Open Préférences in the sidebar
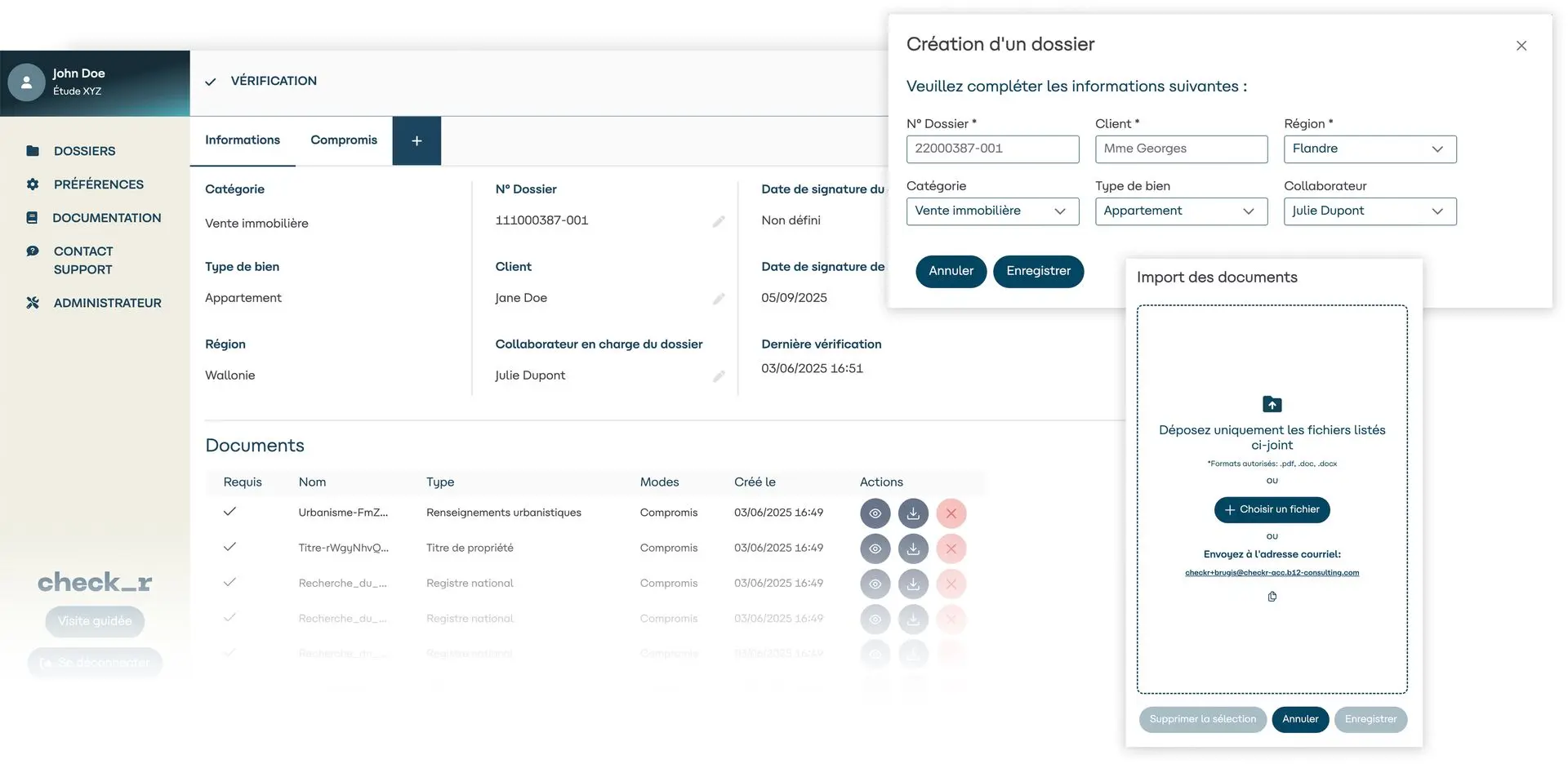This screenshot has width=1568, height=764. [98, 184]
